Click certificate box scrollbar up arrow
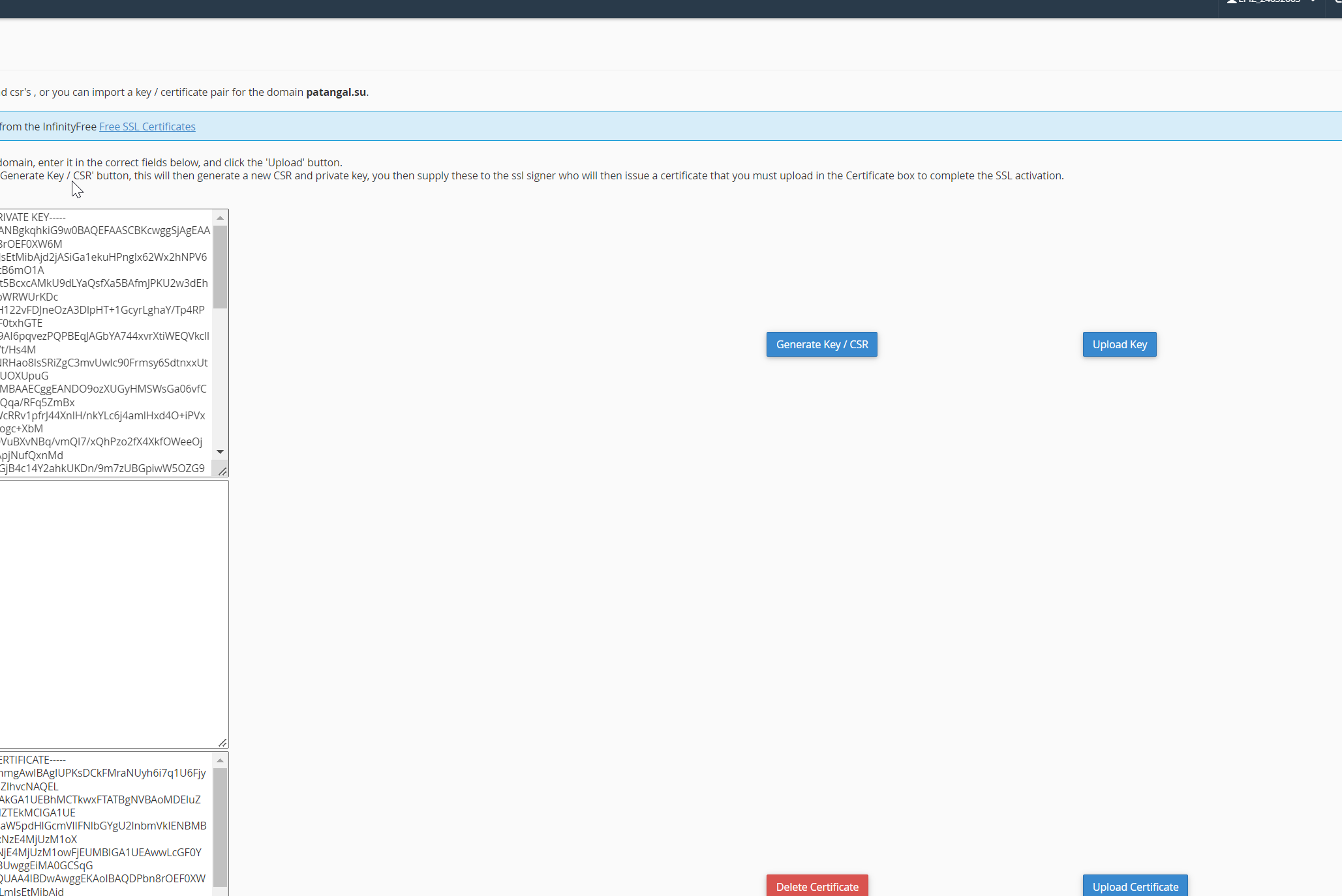The image size is (1342, 896). click(x=221, y=760)
